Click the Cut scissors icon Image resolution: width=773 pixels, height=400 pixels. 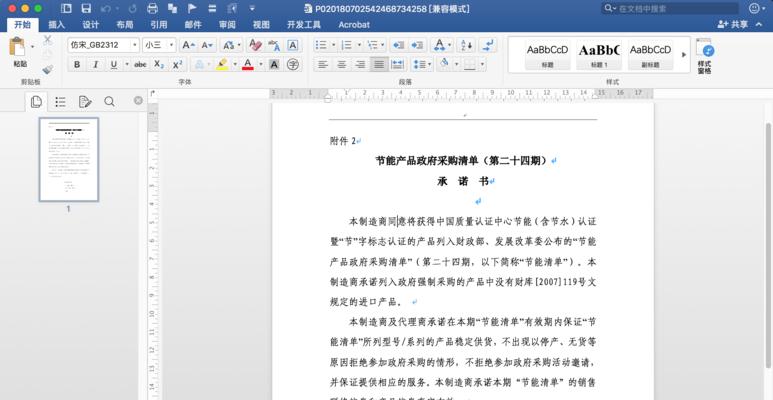(x=48, y=40)
